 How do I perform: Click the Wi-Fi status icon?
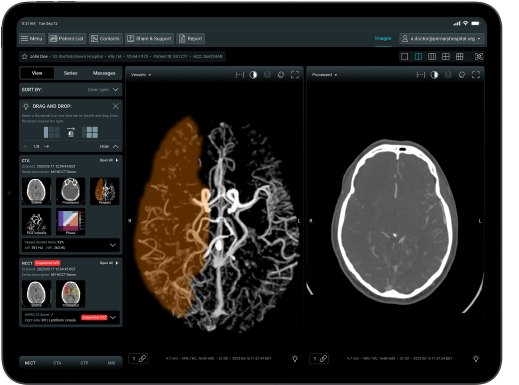coord(465,23)
